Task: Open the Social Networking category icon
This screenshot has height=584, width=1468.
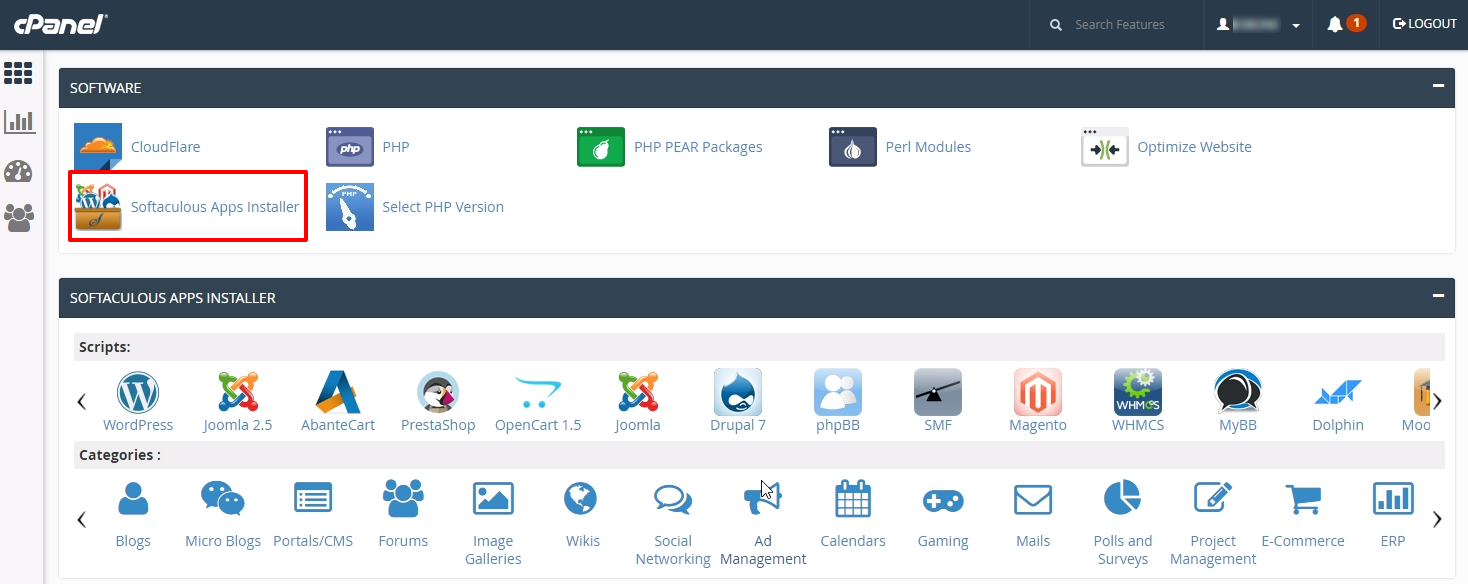Action: point(673,498)
